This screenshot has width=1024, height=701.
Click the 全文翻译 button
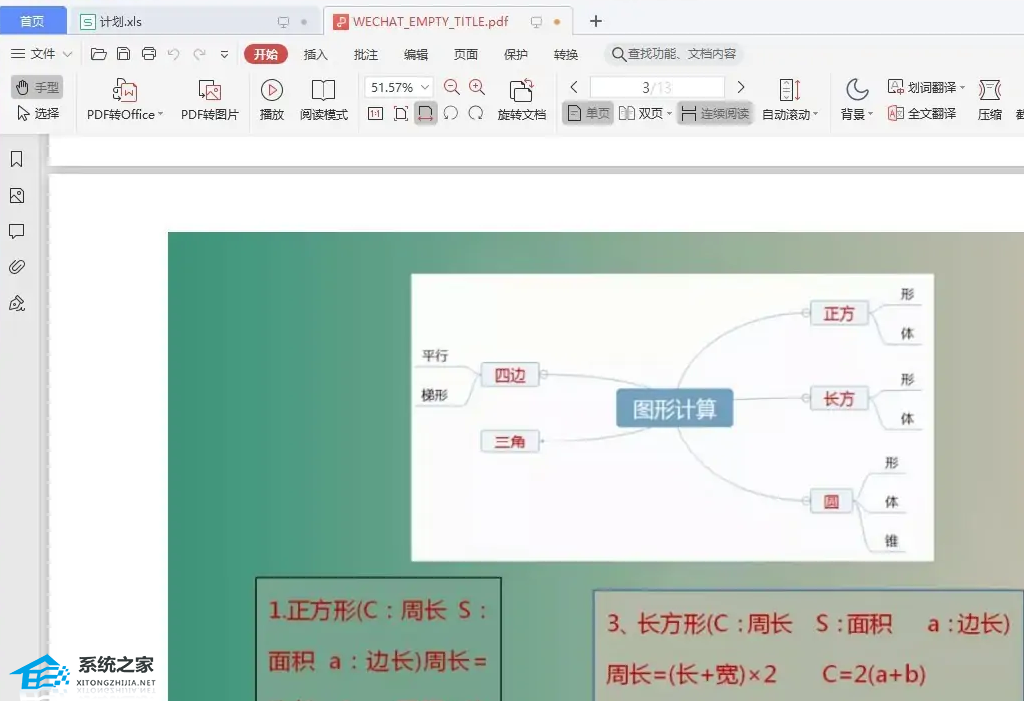click(921, 114)
